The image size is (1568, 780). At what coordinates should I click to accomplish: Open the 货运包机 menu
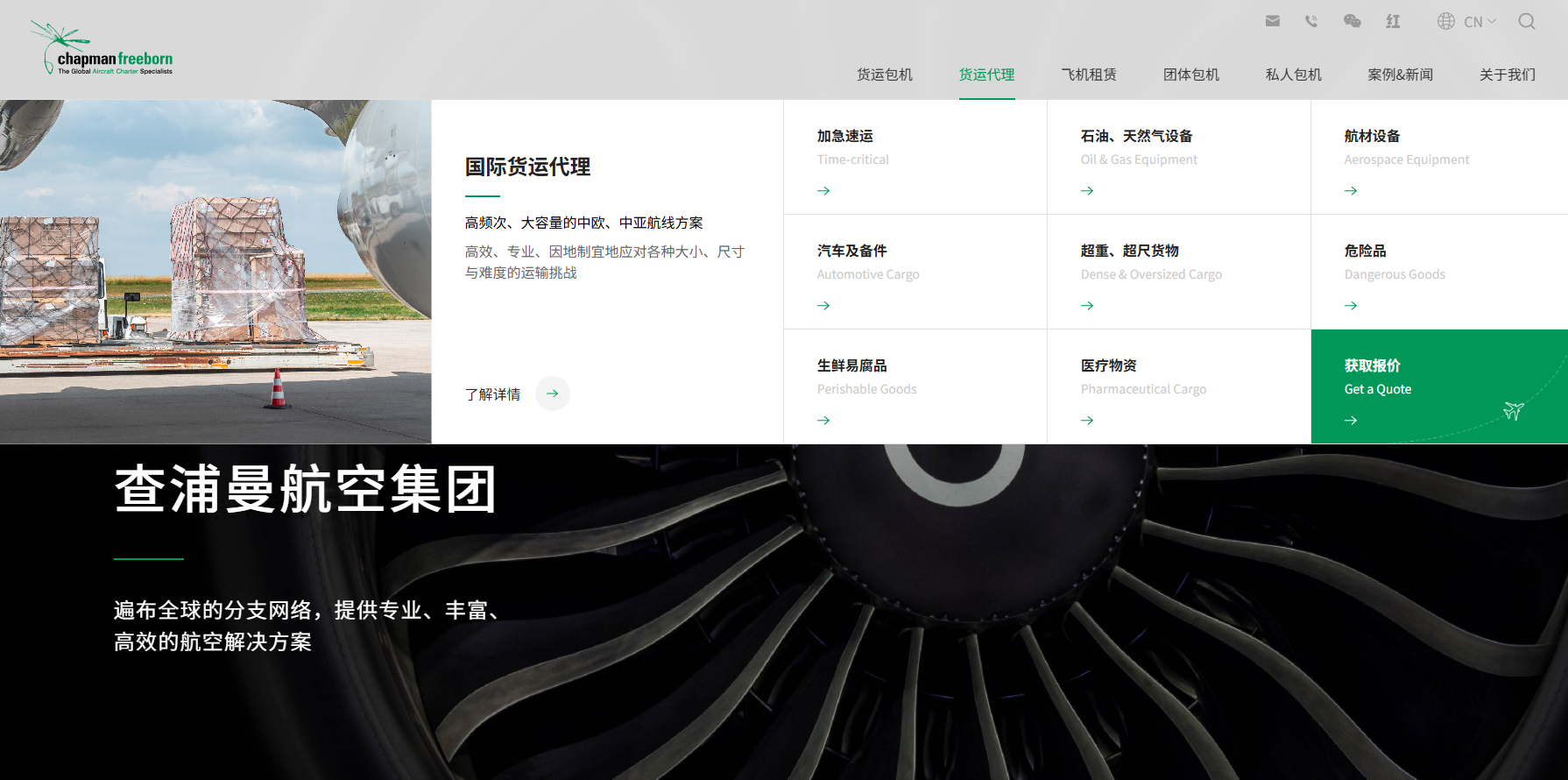(884, 74)
